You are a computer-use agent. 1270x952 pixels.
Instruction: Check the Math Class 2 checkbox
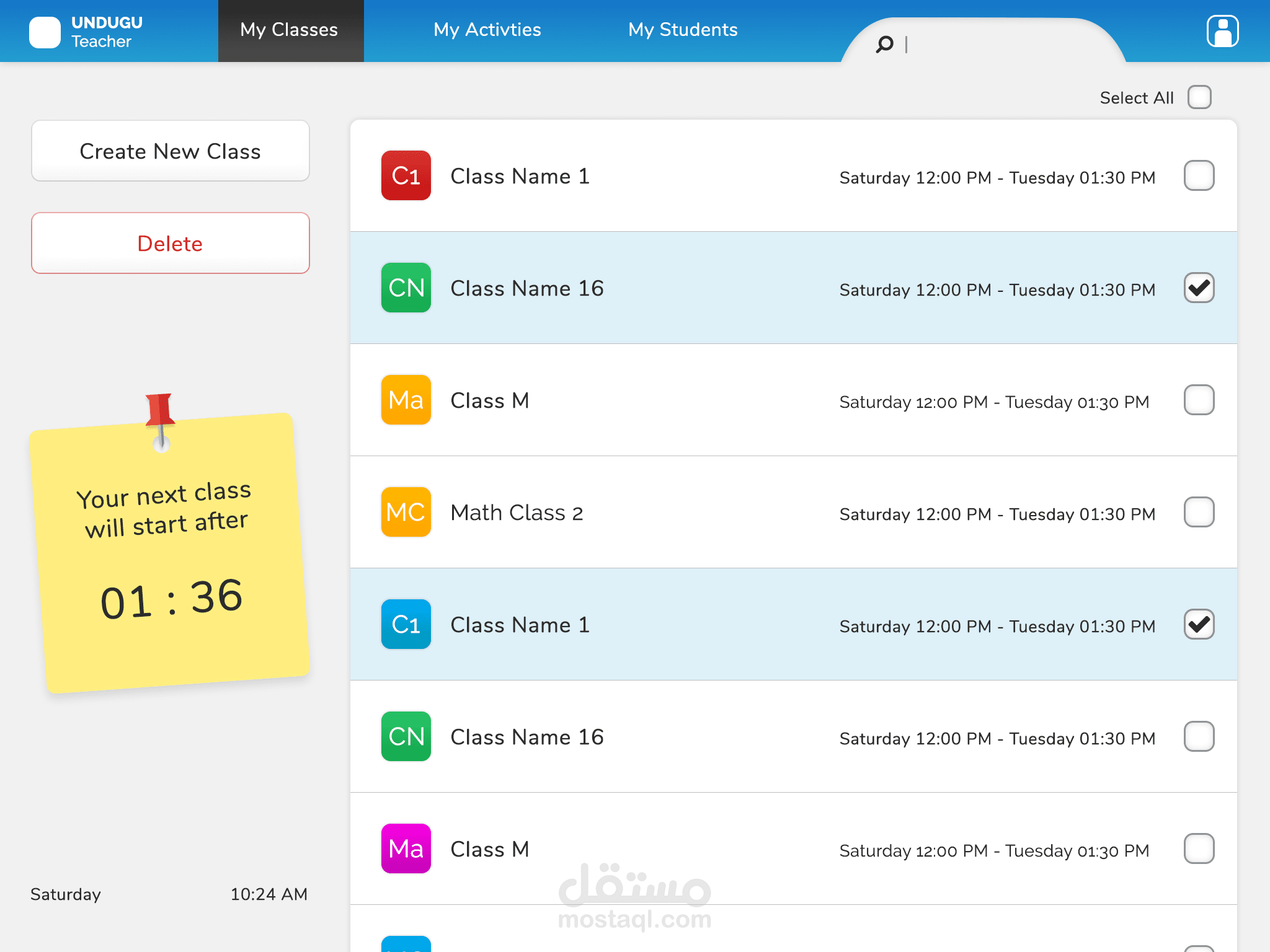[x=1199, y=512]
